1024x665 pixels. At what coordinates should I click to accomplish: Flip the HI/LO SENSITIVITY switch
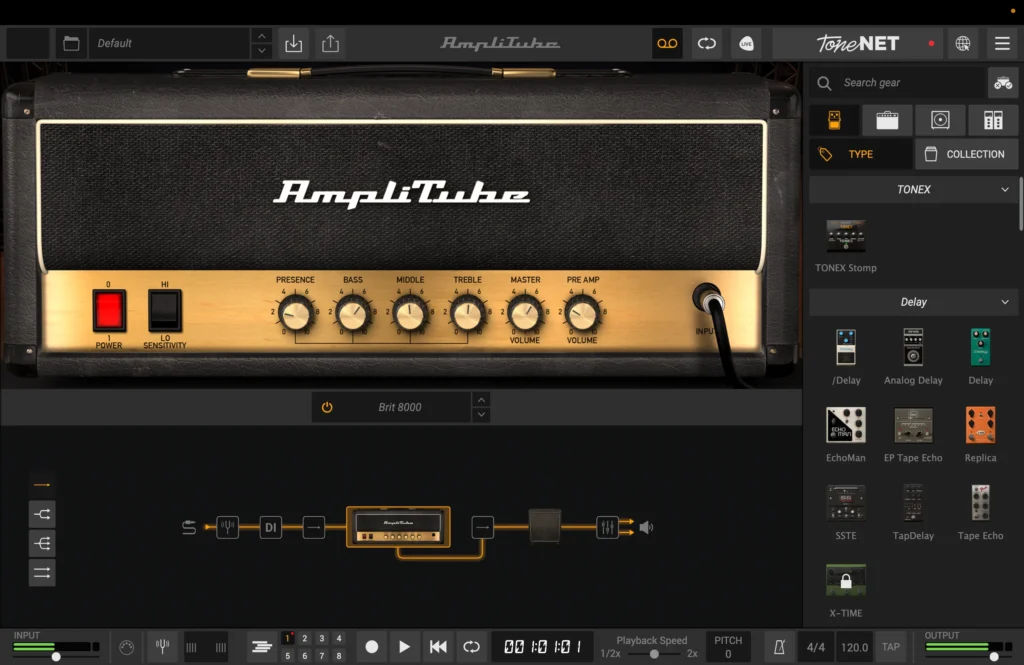[165, 310]
